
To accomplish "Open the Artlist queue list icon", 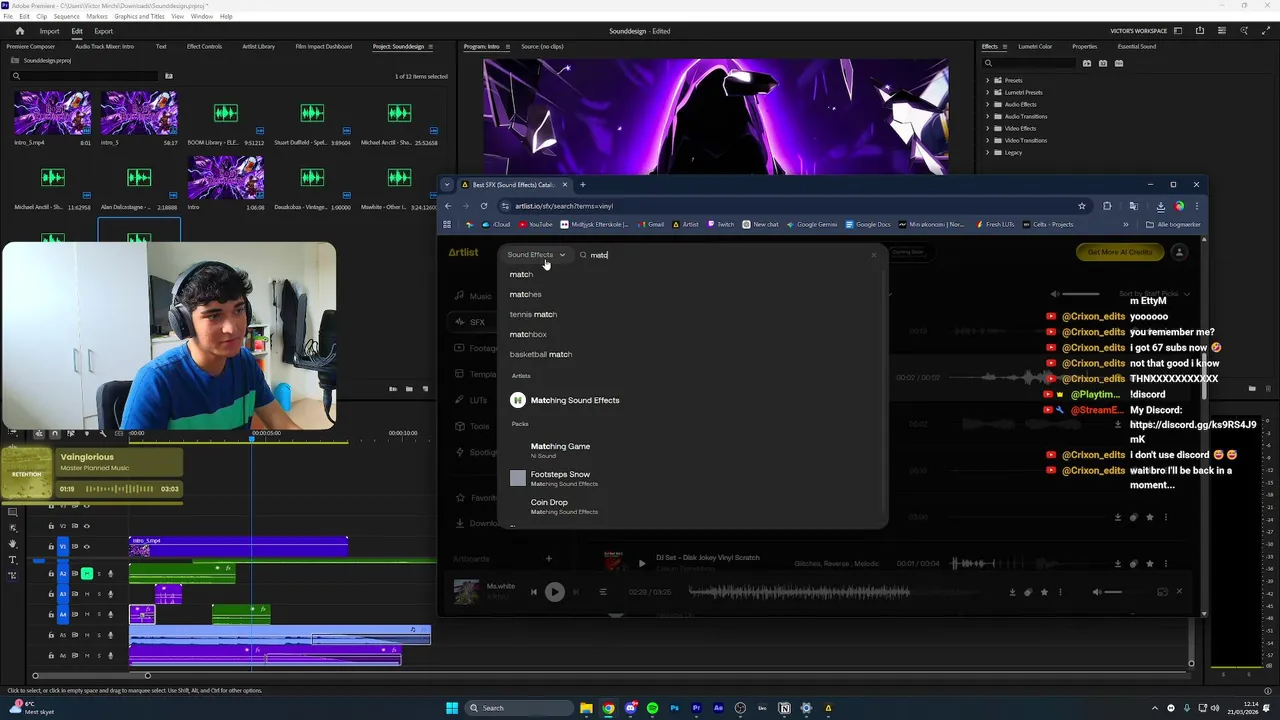I will (603, 592).
